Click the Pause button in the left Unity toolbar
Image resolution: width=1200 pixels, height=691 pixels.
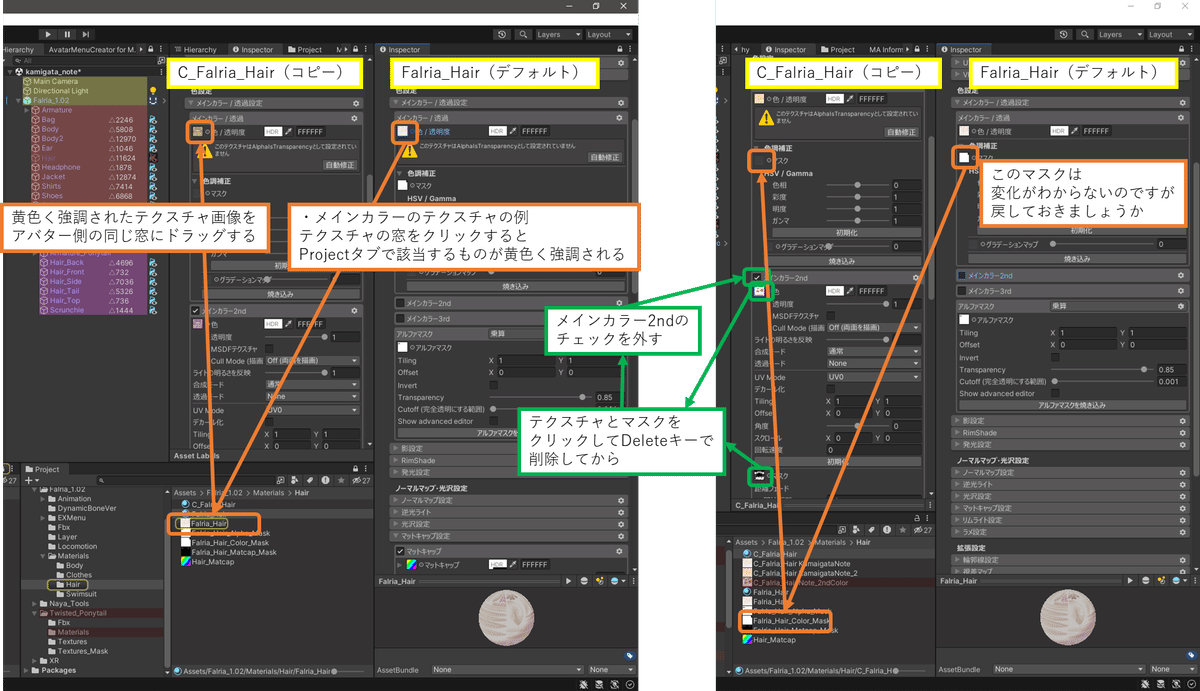tap(68, 34)
